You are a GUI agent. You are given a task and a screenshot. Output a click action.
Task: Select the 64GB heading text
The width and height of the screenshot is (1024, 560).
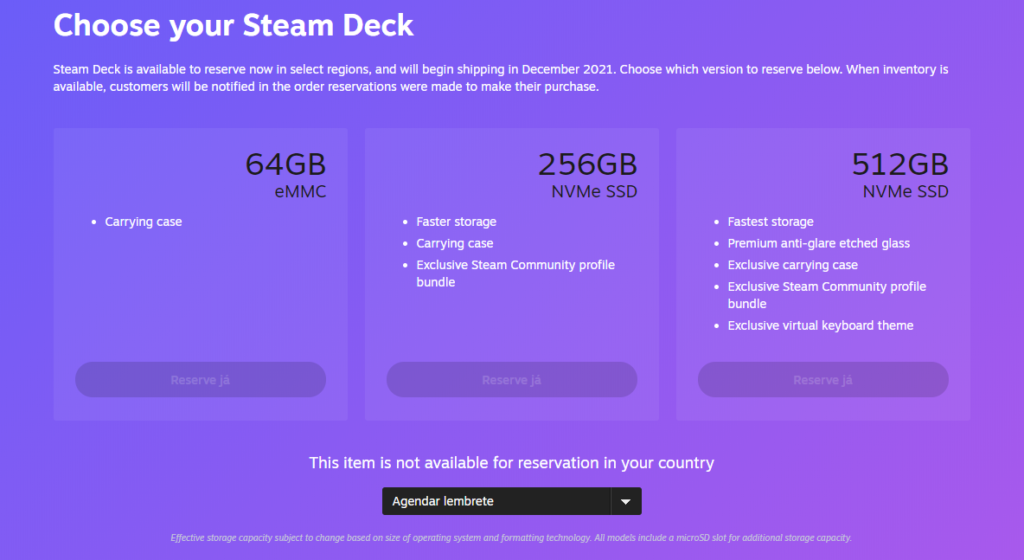(285, 164)
